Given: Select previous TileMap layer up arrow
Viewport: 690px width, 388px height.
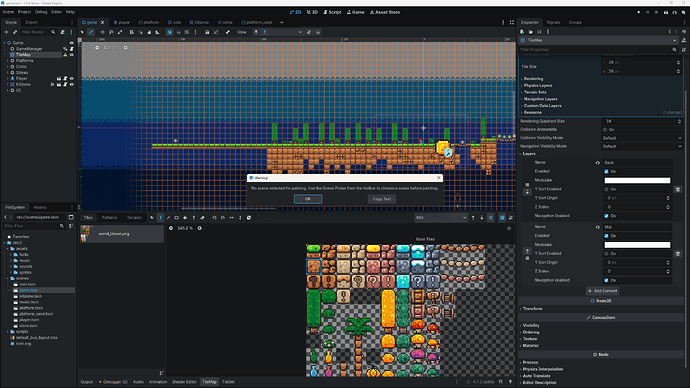Looking at the screenshot, I should tap(473, 217).
